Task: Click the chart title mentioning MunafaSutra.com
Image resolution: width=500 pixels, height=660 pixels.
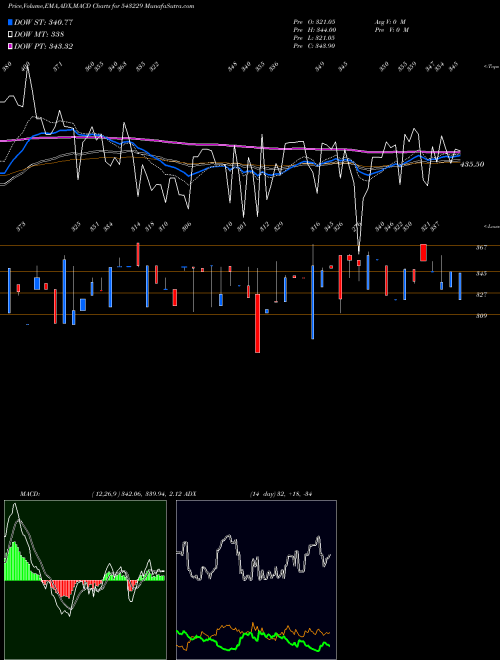Action: pyautogui.click(x=101, y=6)
